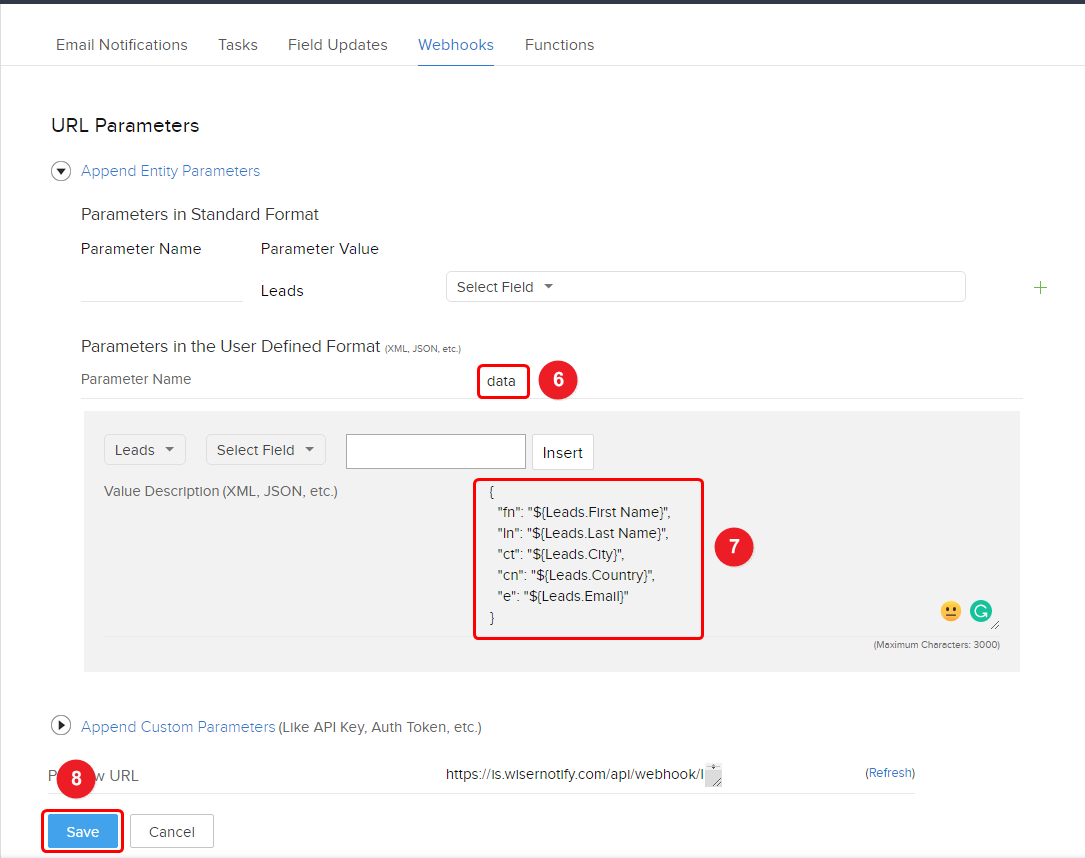Collapse the Append Entity Parameters section
1085x858 pixels.
(61, 171)
